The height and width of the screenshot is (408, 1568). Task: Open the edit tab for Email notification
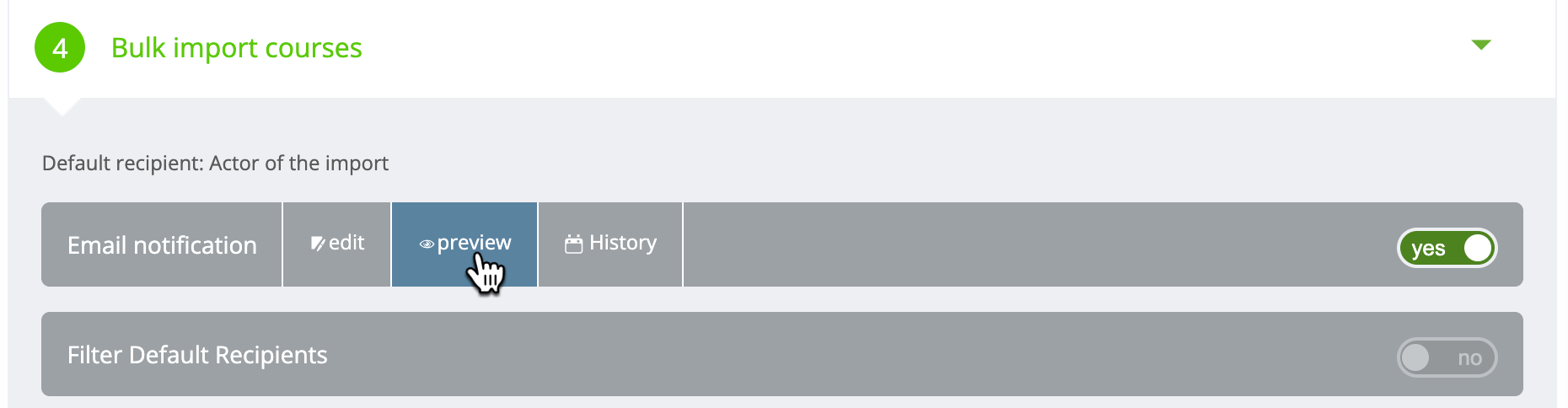pos(337,244)
